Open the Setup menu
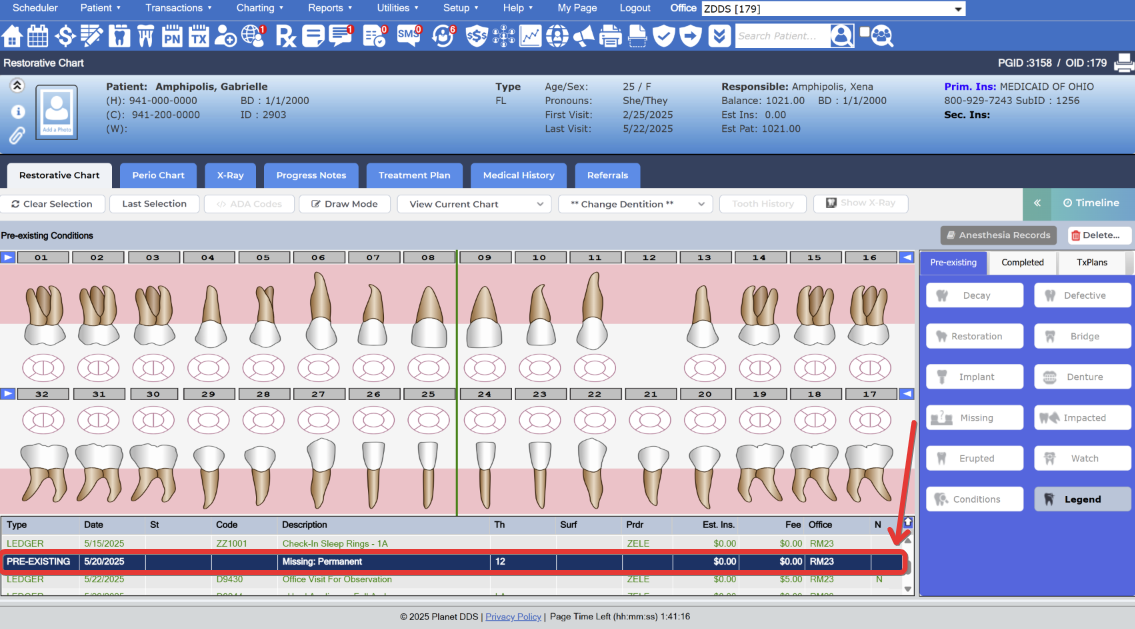 click(460, 8)
